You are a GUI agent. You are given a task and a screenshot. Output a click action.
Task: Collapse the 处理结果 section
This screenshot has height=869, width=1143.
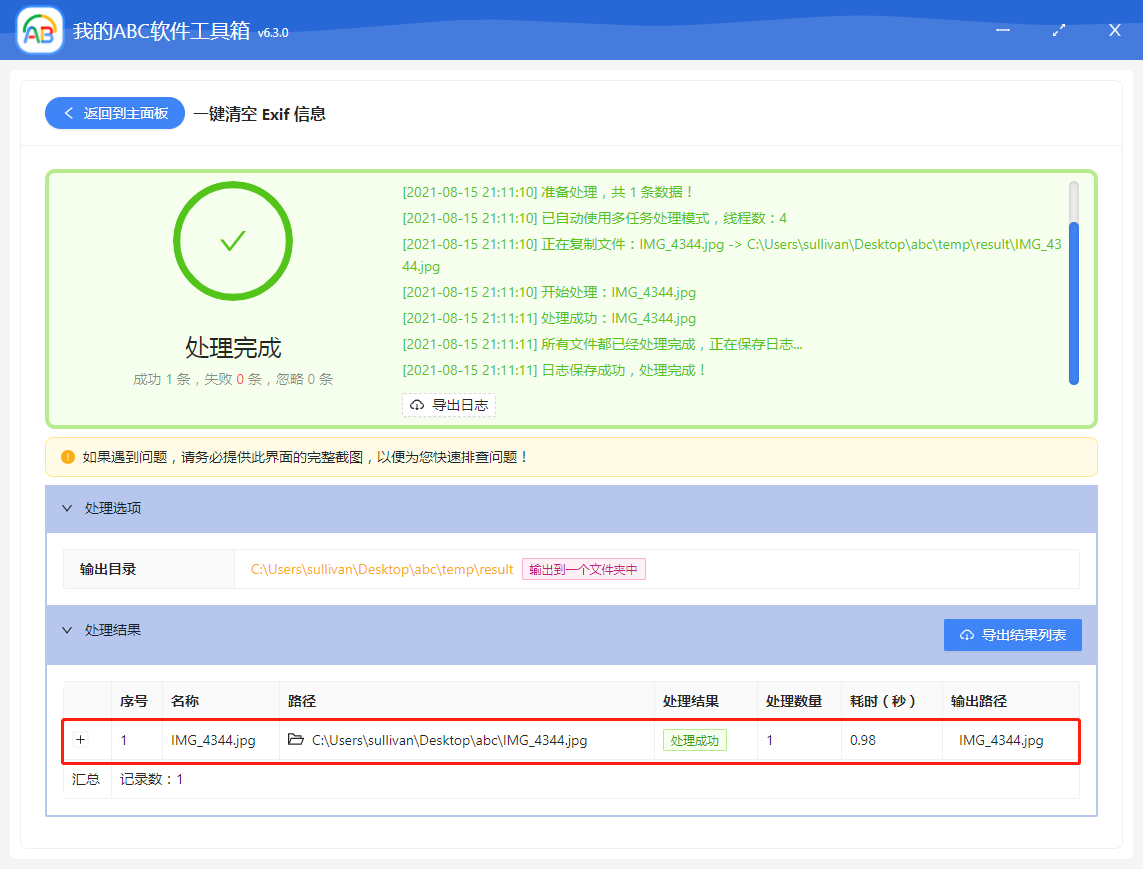pos(68,631)
